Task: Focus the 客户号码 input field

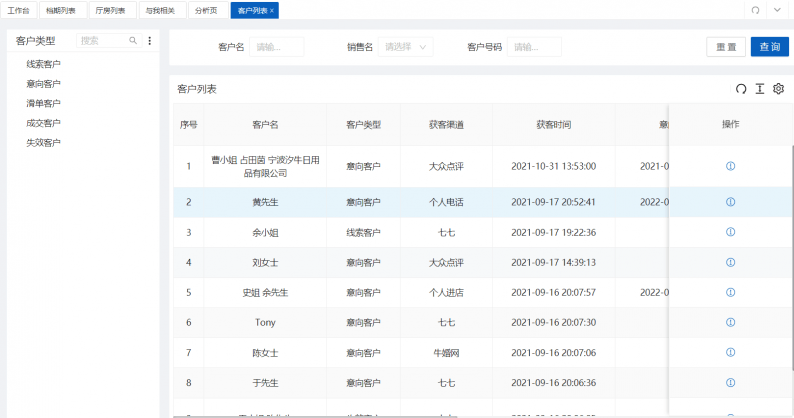Action: point(534,47)
